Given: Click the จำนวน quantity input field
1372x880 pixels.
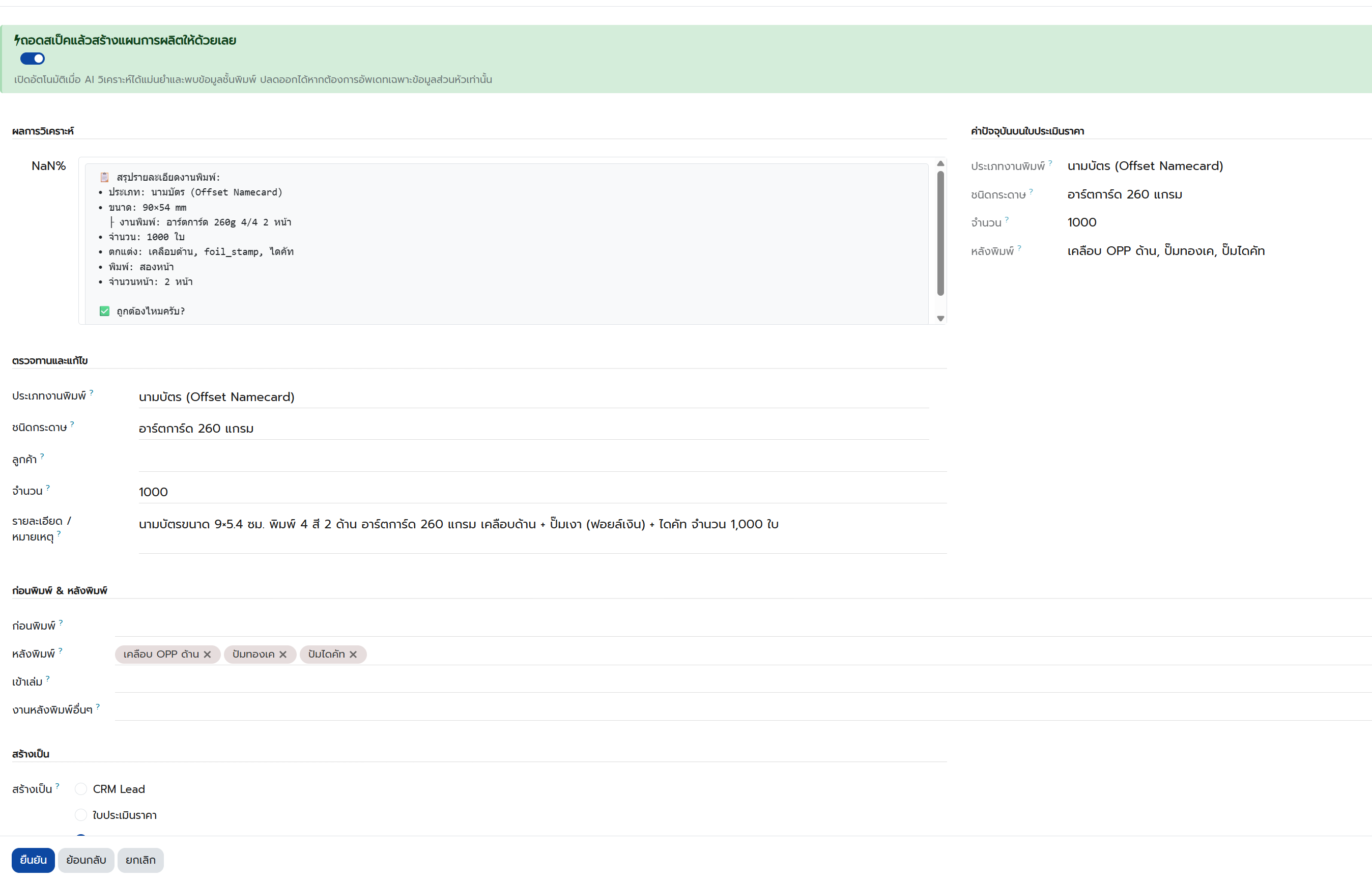Looking at the screenshot, I should point(542,492).
